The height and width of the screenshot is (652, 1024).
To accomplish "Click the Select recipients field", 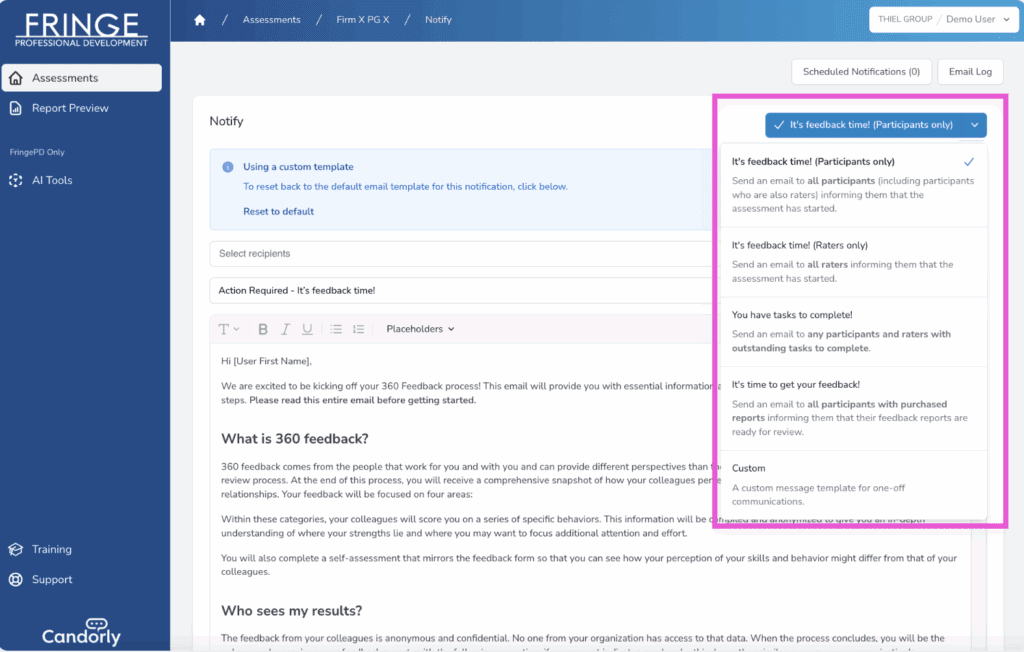I will pos(460,254).
